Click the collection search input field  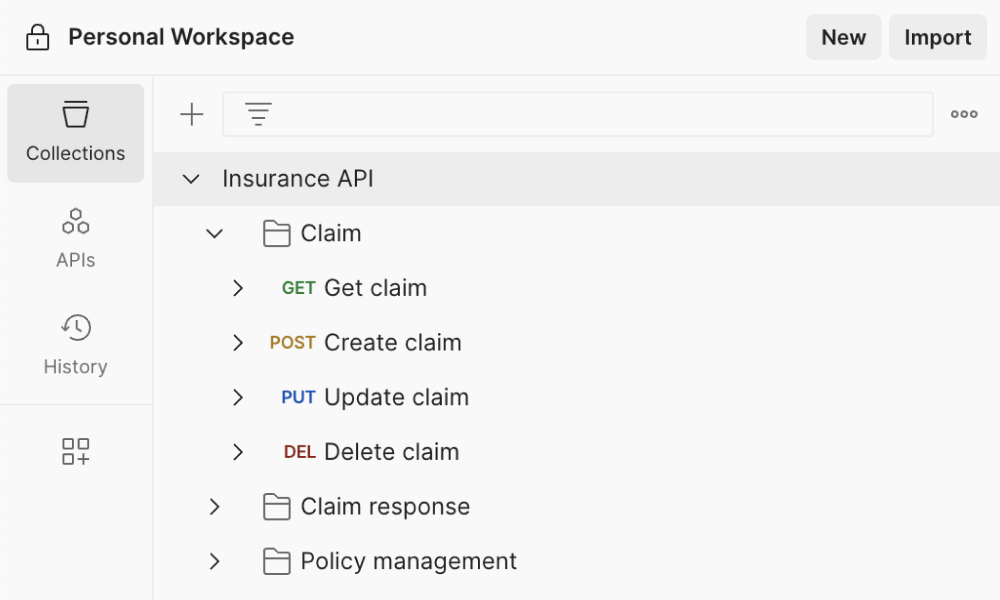point(575,113)
